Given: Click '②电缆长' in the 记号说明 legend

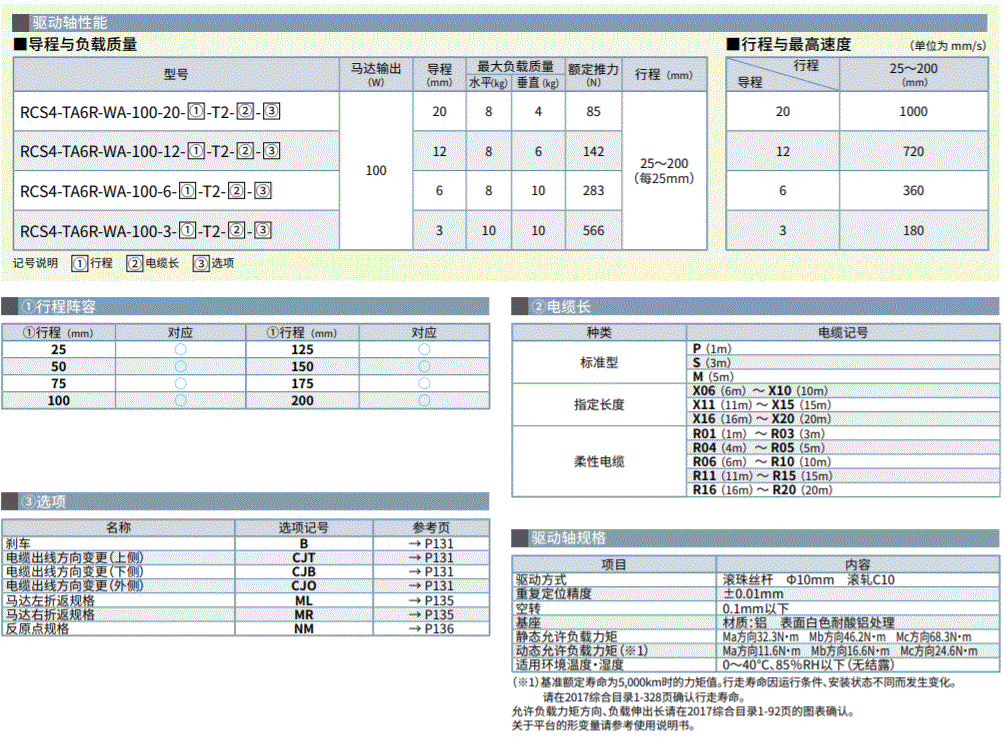Looking at the screenshot, I should 153,263.
